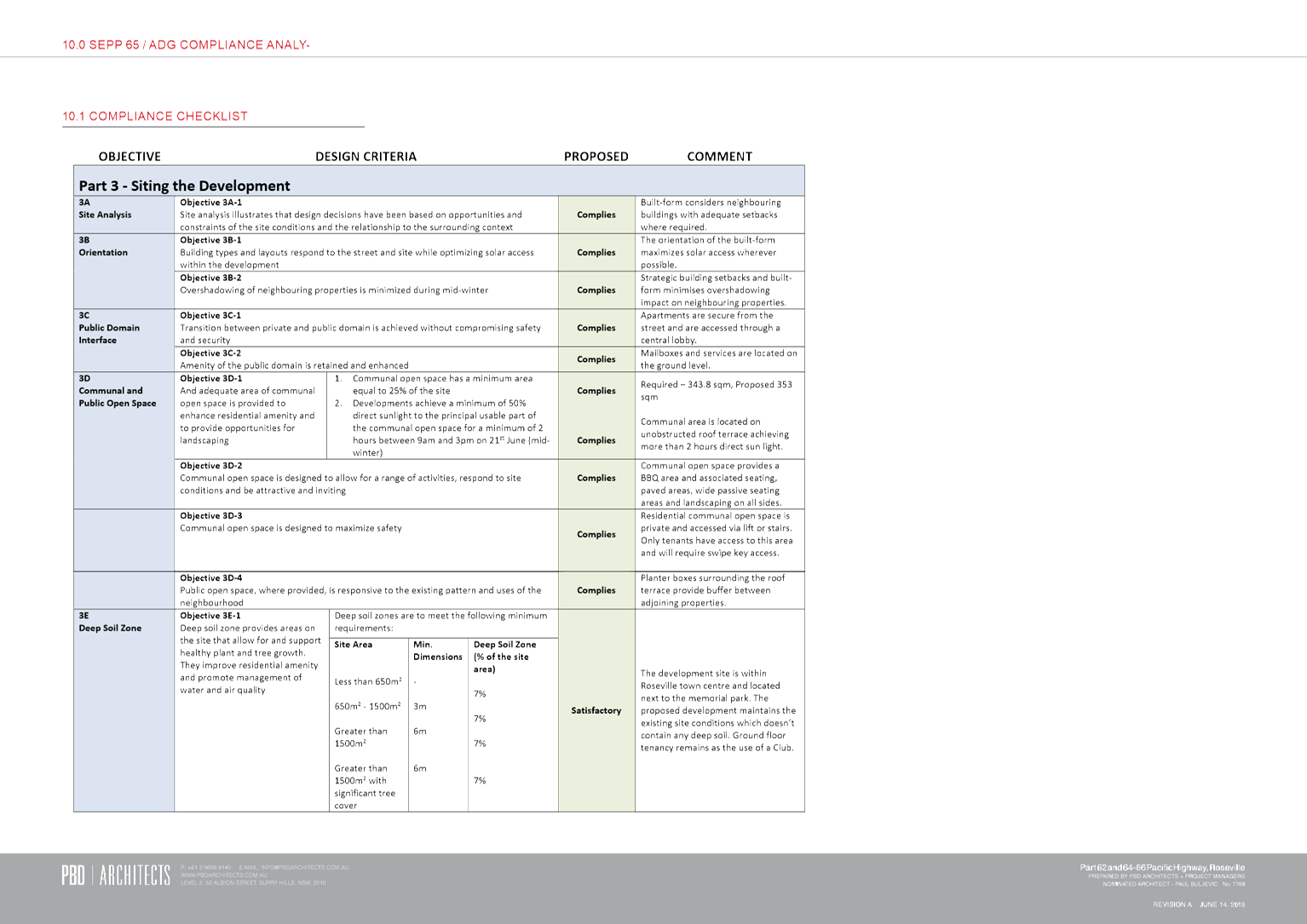Click 'Complies' in the Objective 3D-4 row
The width and height of the screenshot is (1307, 924).
(x=596, y=590)
